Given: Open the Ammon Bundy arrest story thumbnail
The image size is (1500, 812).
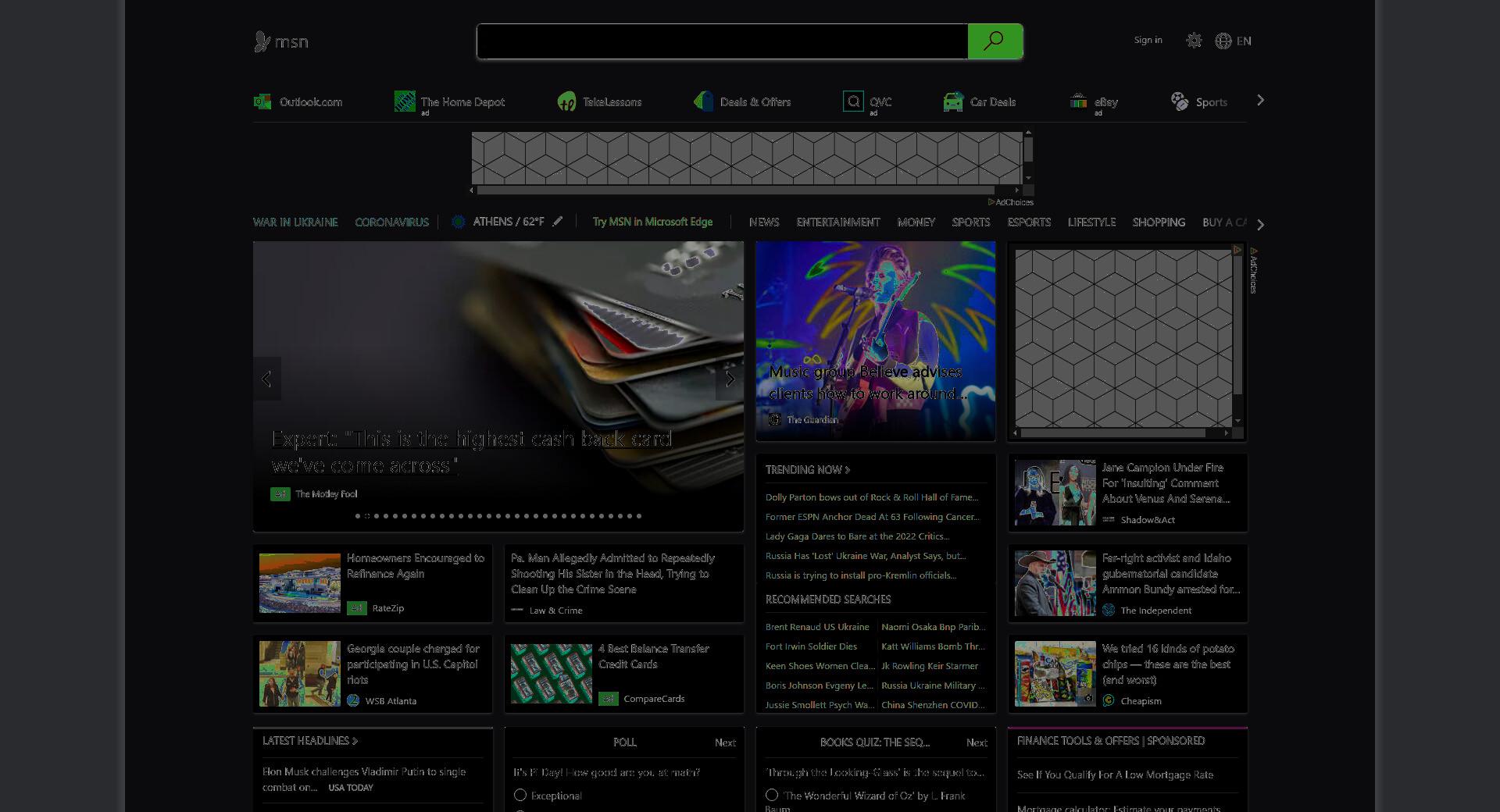Looking at the screenshot, I should [x=1055, y=583].
